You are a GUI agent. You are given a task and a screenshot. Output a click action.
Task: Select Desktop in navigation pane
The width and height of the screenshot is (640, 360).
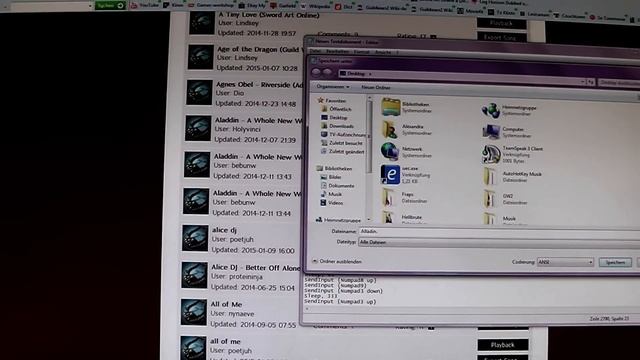click(334, 118)
